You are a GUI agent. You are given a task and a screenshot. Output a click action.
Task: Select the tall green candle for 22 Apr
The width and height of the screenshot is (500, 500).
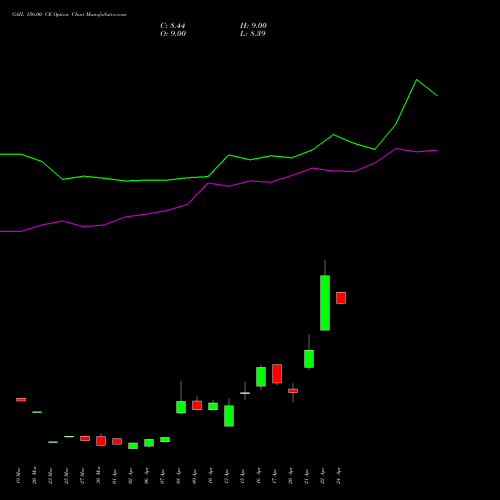pos(325,303)
